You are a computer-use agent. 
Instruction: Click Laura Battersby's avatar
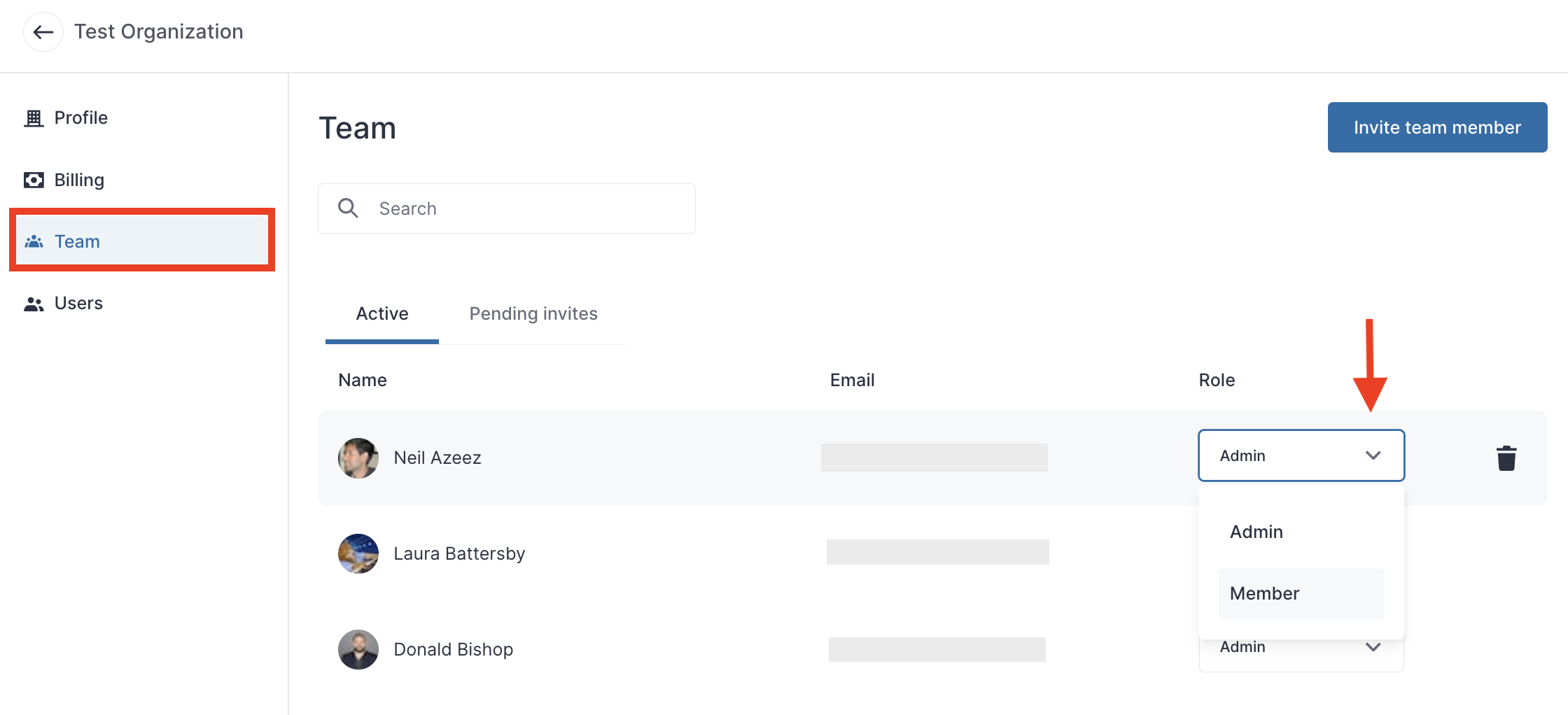point(358,553)
